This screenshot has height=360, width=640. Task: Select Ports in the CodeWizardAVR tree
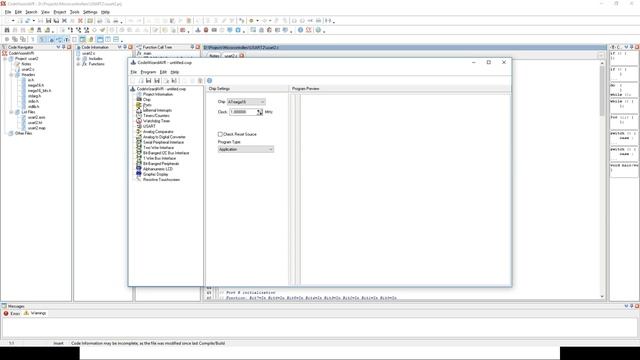(147, 105)
